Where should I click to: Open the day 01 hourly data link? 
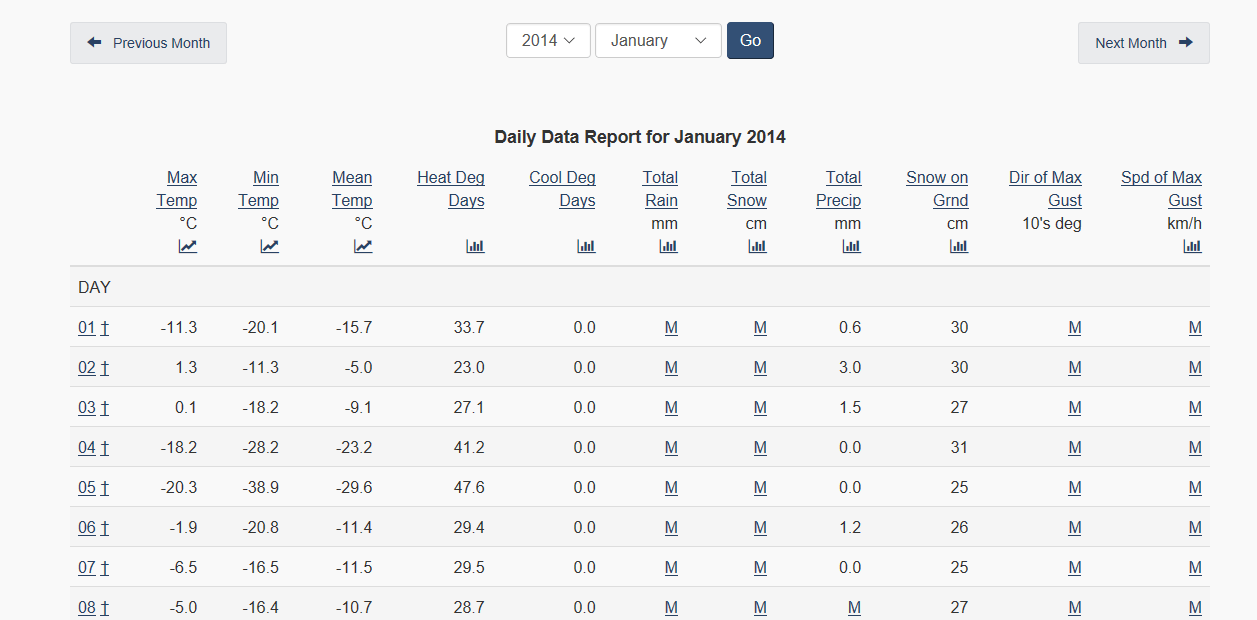(87, 328)
